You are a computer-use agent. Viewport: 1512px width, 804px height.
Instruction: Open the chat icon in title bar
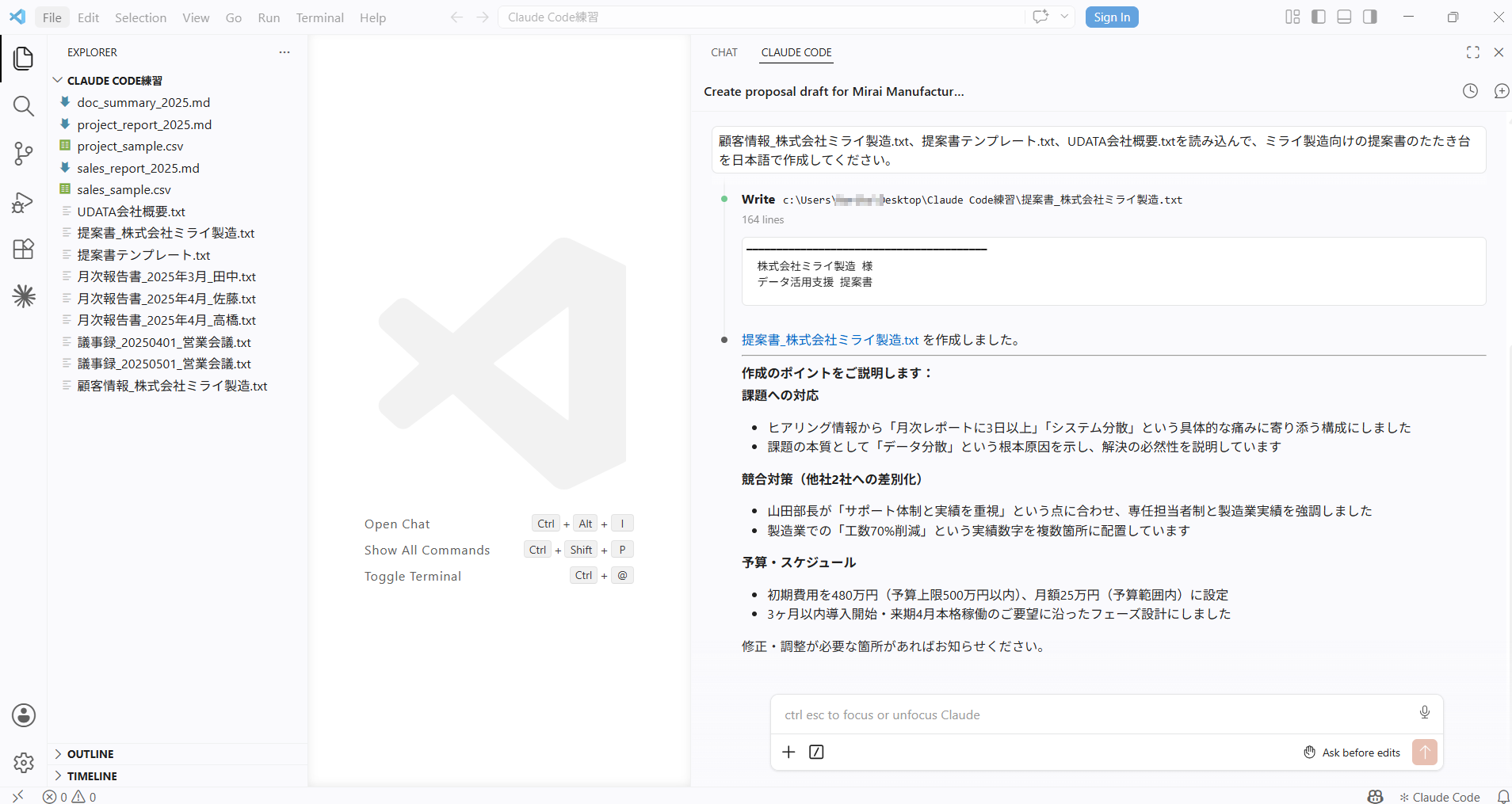(x=1040, y=17)
